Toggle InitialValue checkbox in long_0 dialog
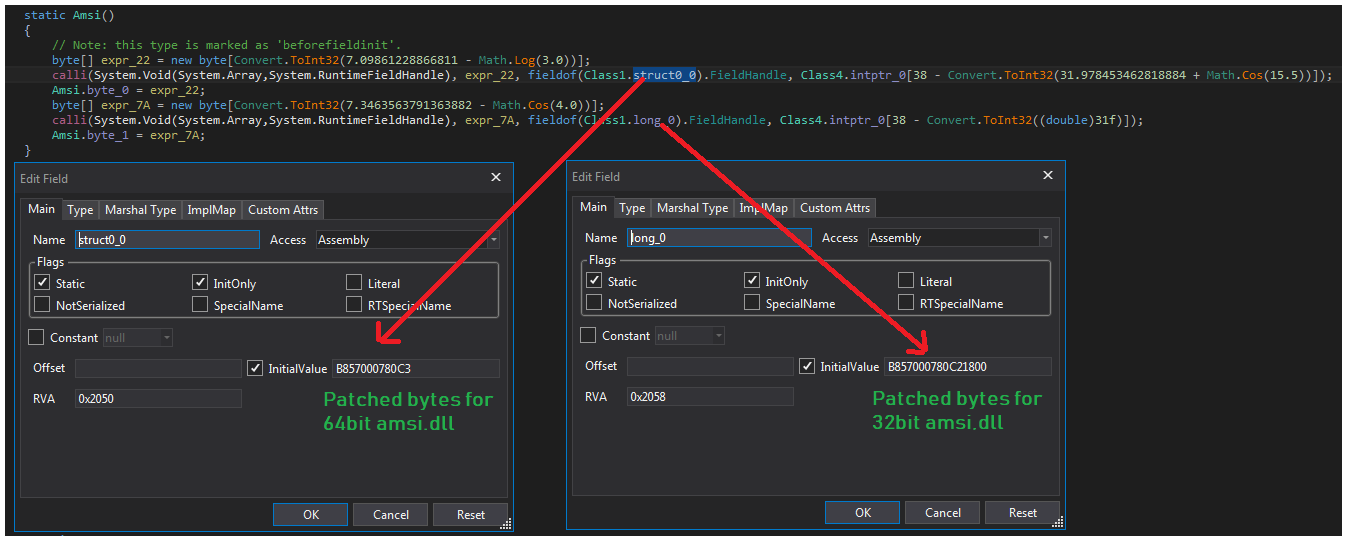Image resolution: width=1348 pixels, height=542 pixels. point(807,366)
